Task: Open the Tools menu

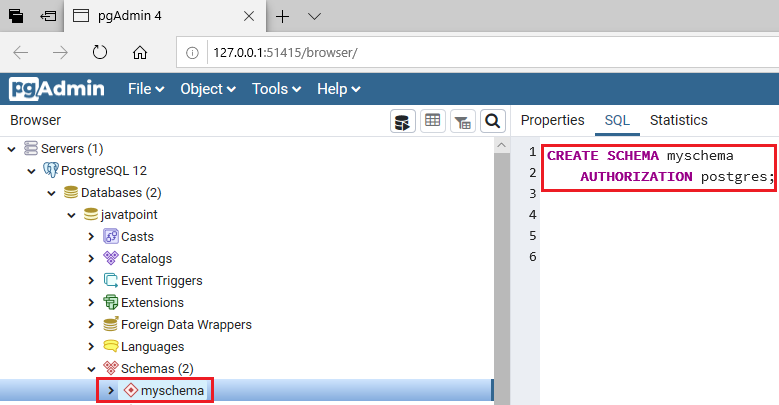Action: point(276,89)
